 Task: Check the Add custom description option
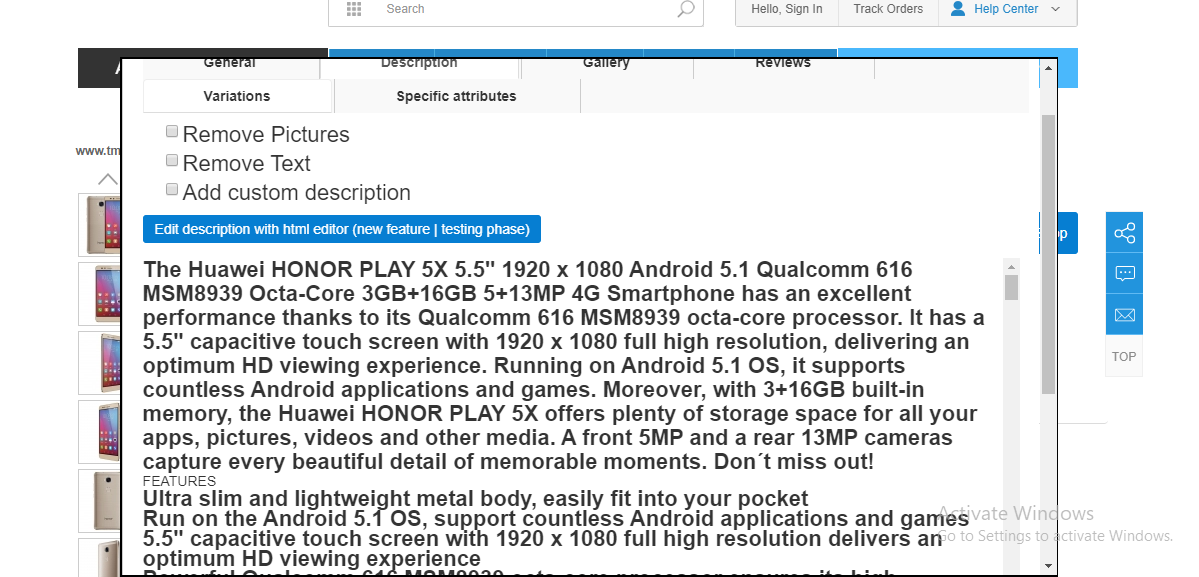(172, 190)
